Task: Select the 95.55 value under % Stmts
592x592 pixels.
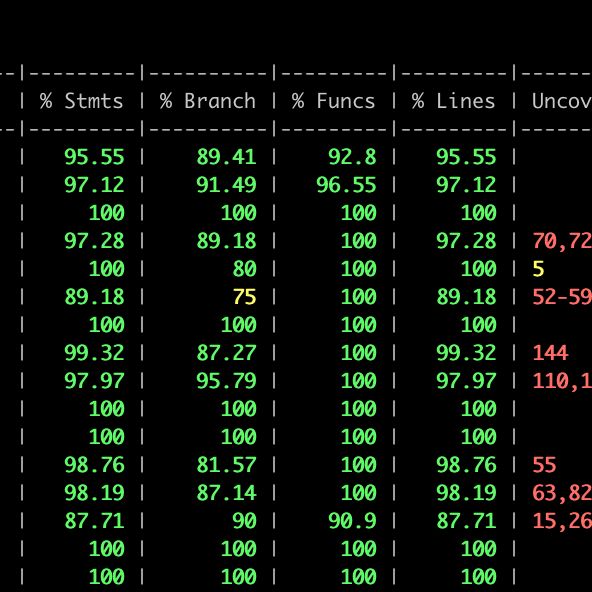Action: tap(94, 157)
